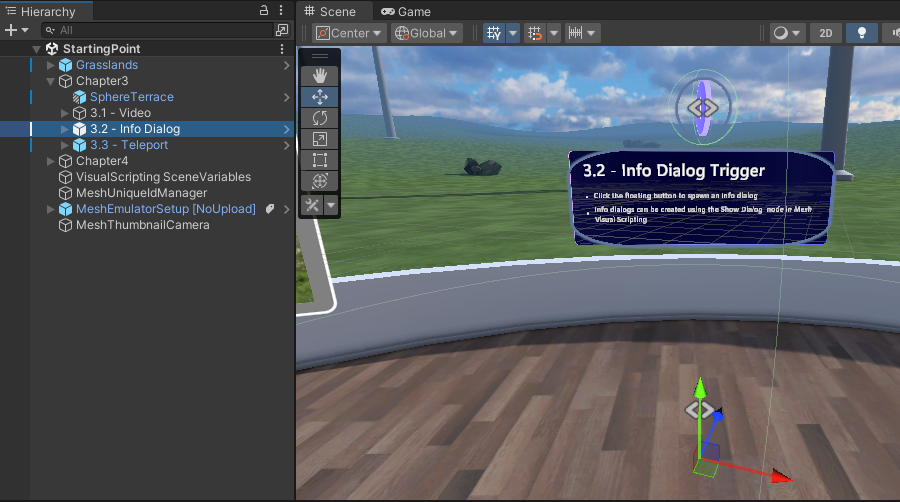
Task: Toggle 2D view mode in Scene
Action: click(x=825, y=33)
